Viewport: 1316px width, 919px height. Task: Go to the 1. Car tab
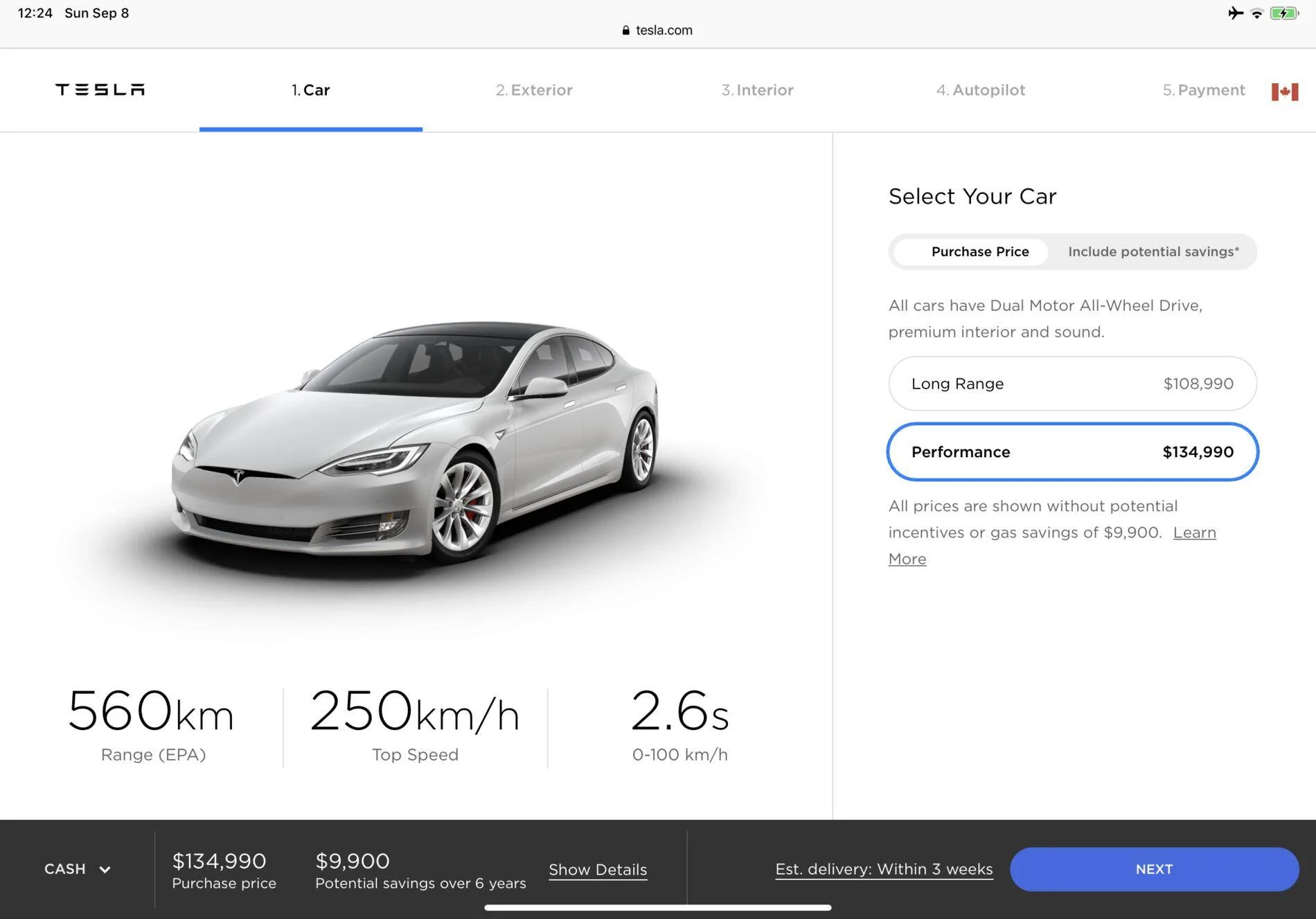310,90
